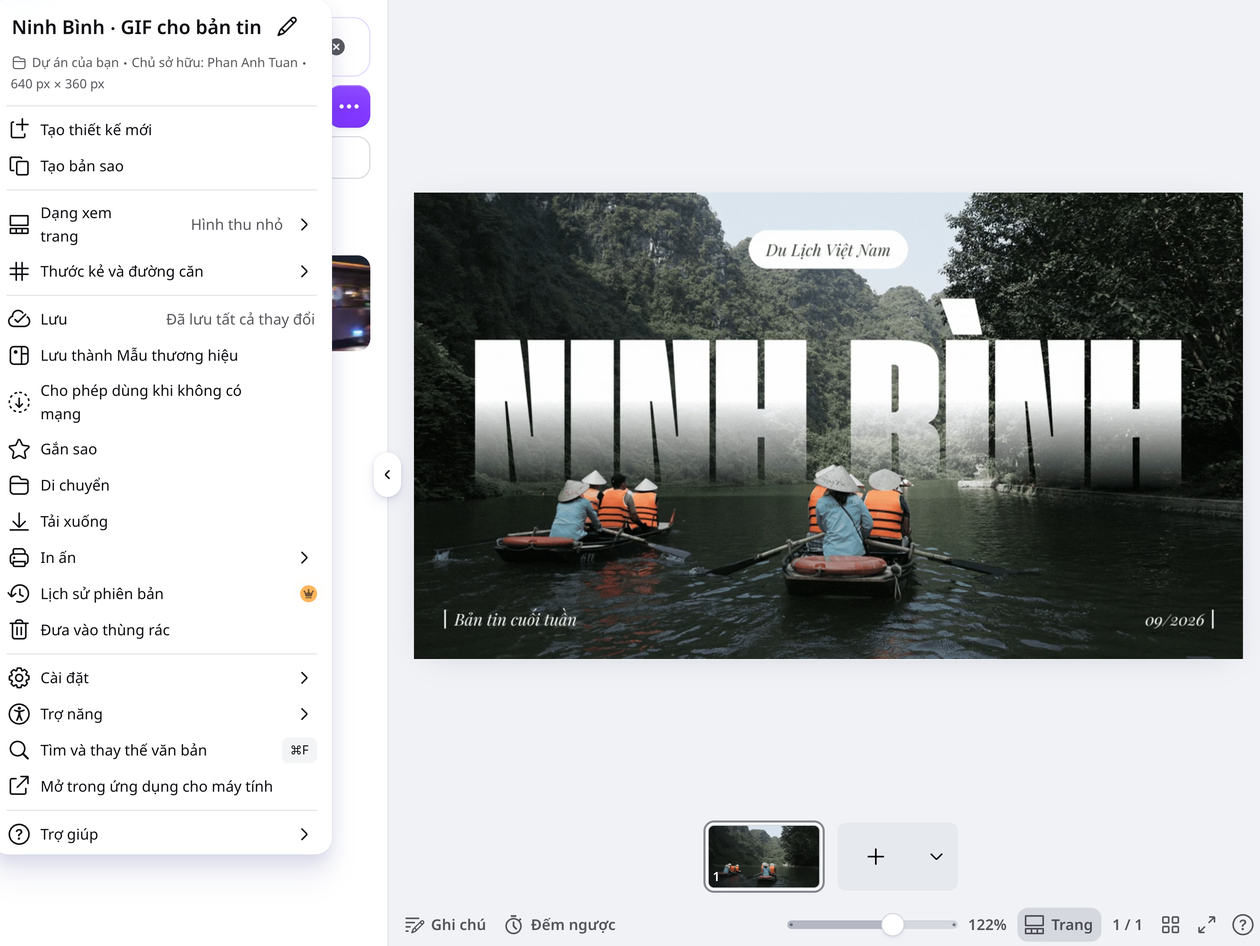This screenshot has width=1260, height=946.
Task: Click the cloud icon next to Lưu
Action: 19,319
